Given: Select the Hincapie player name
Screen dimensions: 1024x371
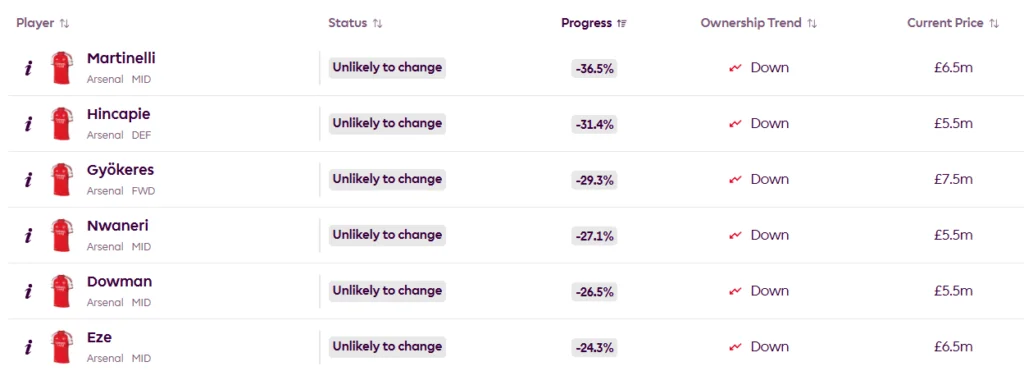Looking at the screenshot, I should click(x=118, y=114).
